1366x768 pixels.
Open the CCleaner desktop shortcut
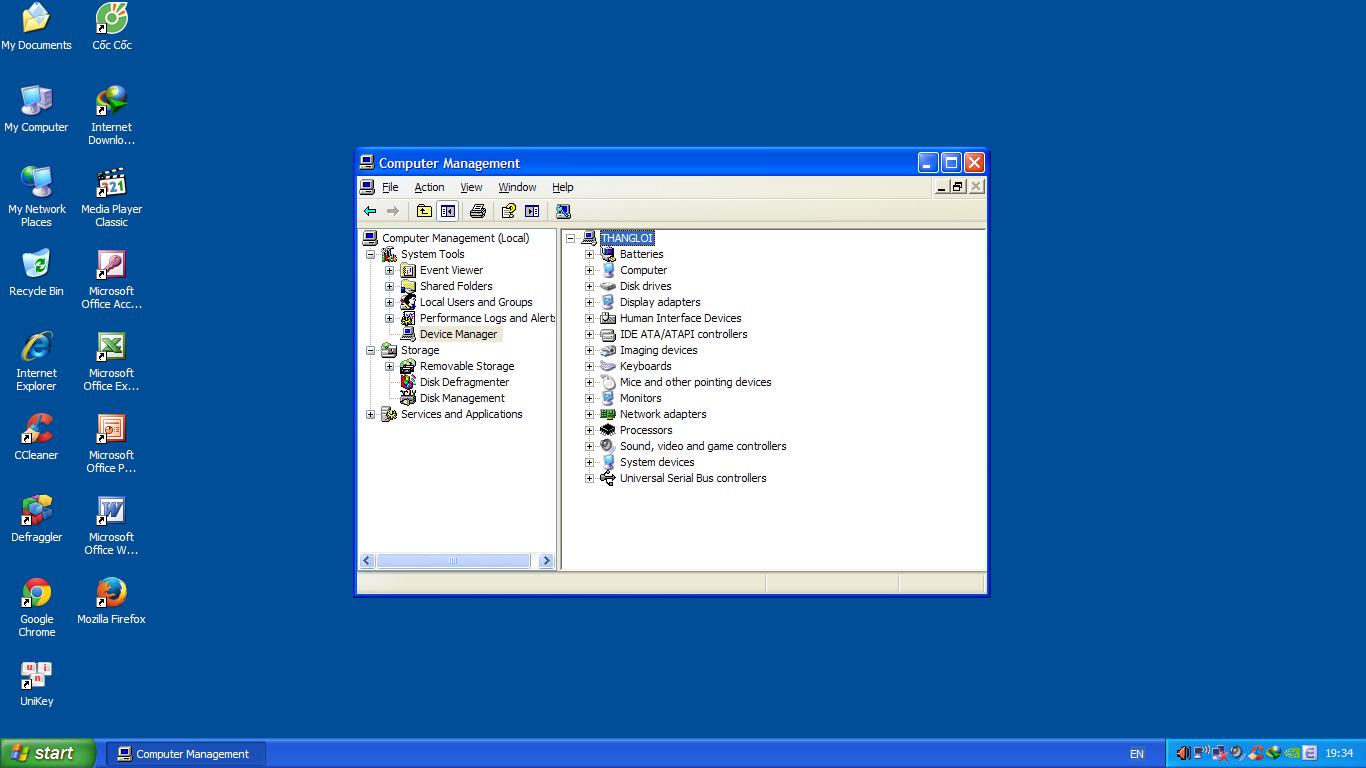37,438
